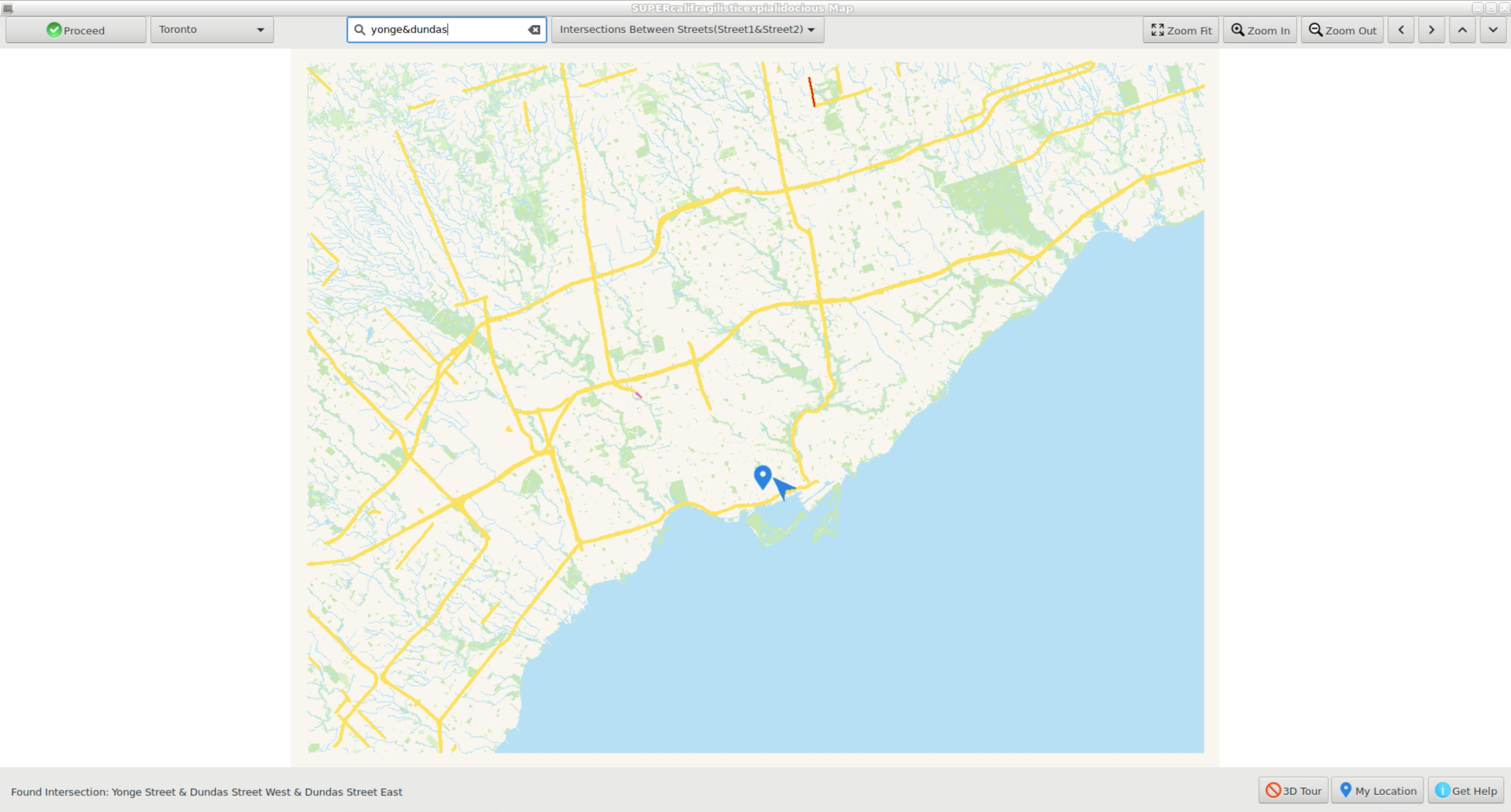Pan map left with arrow
Screen dimensions: 1511x812
[x=1401, y=30]
